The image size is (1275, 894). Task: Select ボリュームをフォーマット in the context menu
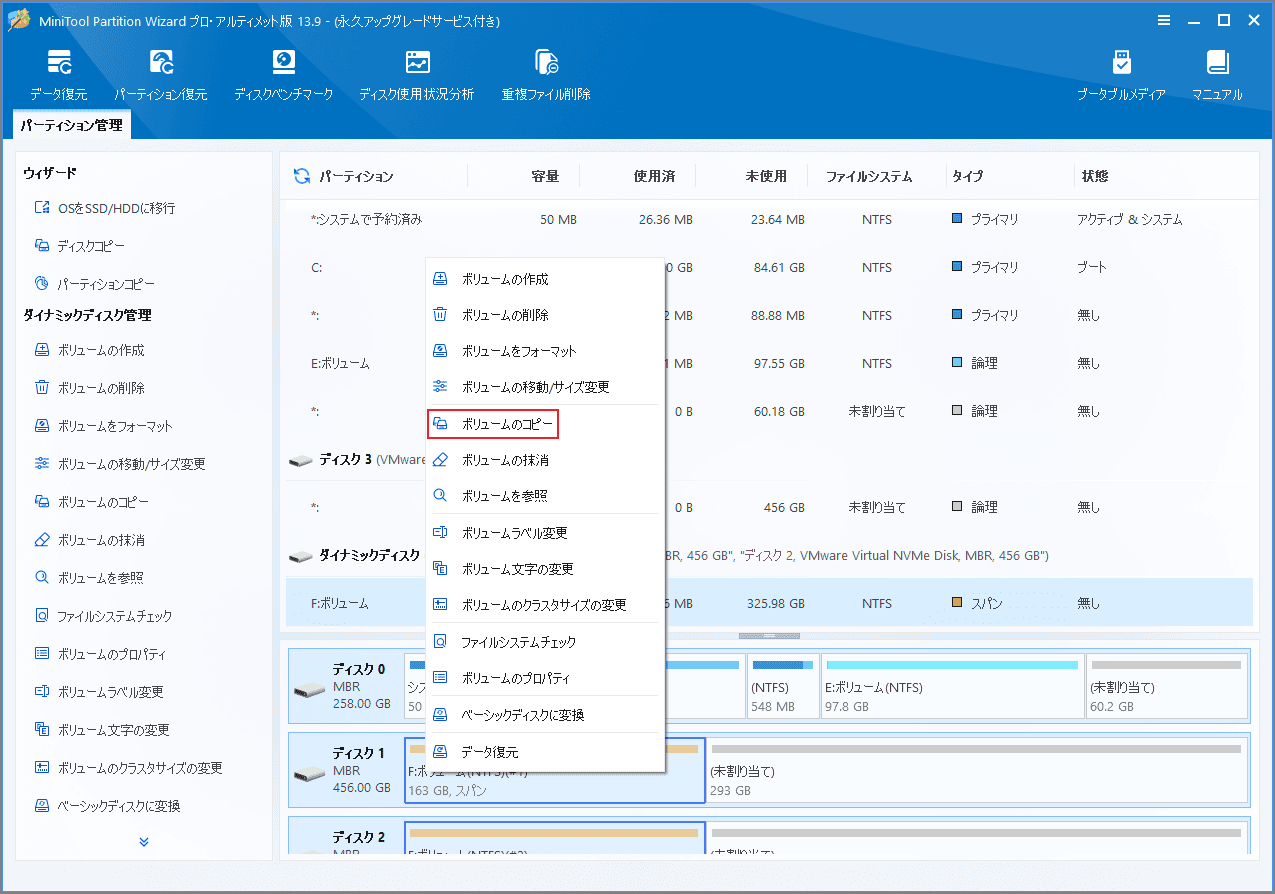(x=545, y=351)
